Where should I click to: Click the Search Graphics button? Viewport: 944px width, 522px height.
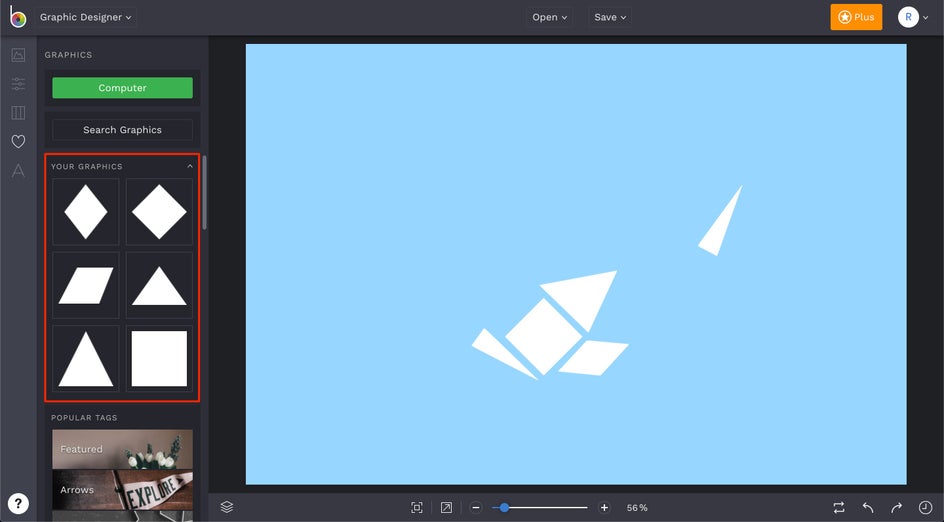(x=122, y=129)
